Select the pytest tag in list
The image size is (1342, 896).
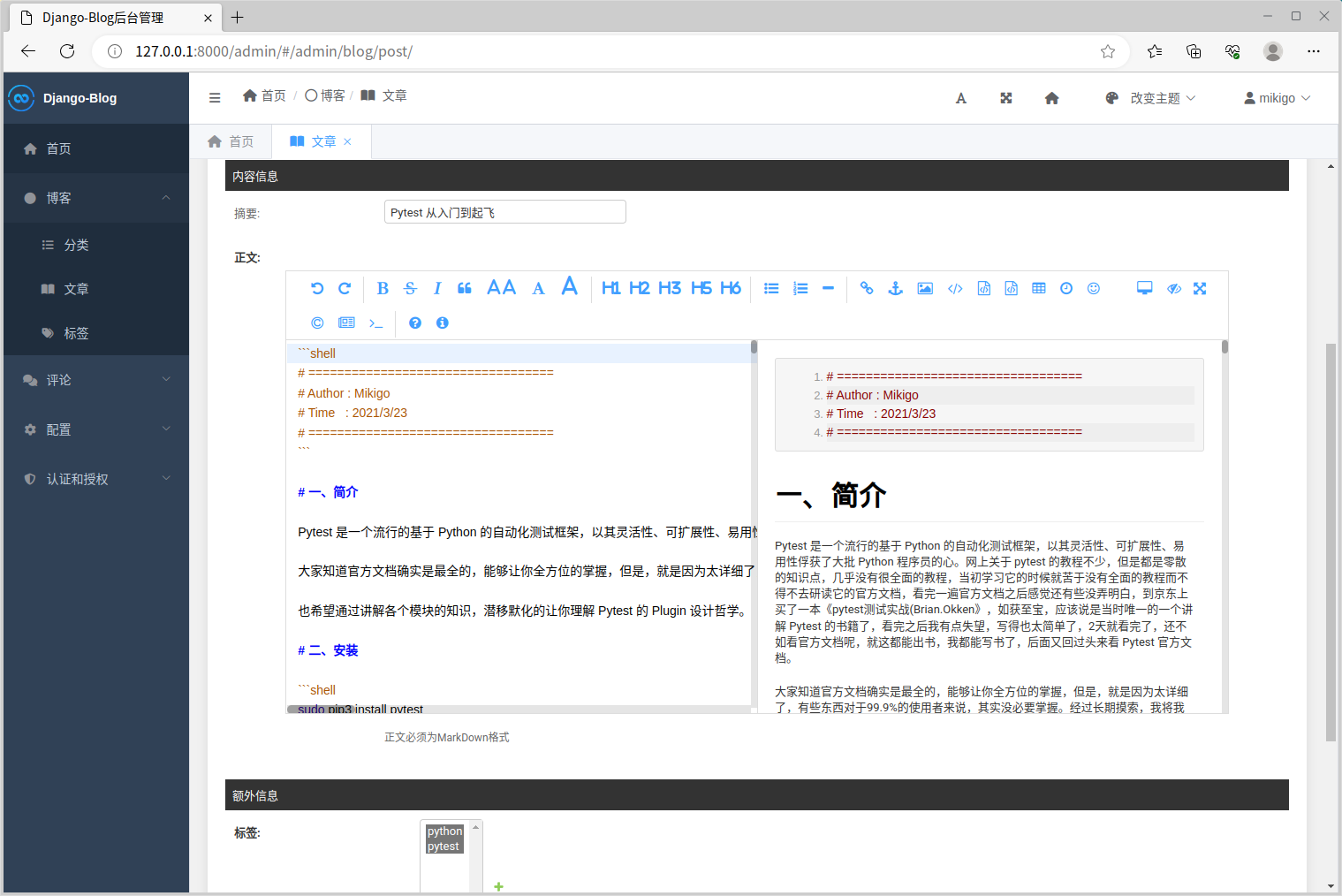pos(444,847)
